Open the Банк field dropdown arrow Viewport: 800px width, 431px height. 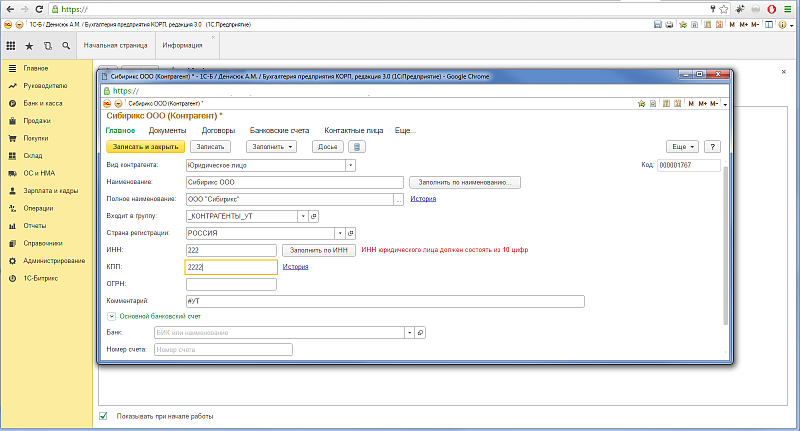pyautogui.click(x=409, y=333)
